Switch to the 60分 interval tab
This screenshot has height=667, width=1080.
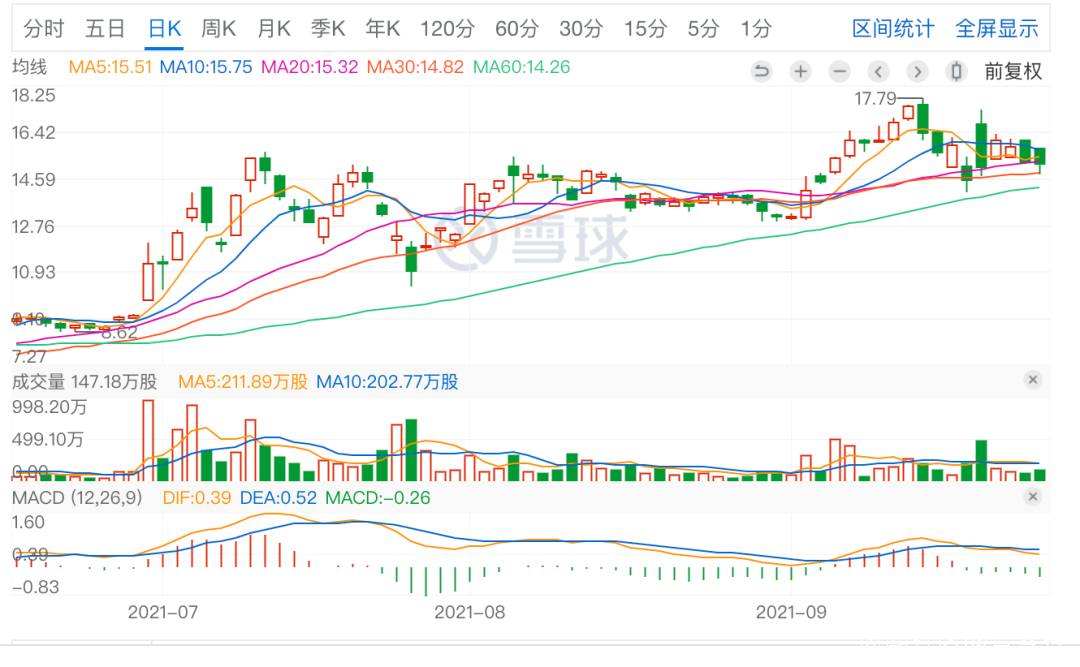click(x=516, y=29)
